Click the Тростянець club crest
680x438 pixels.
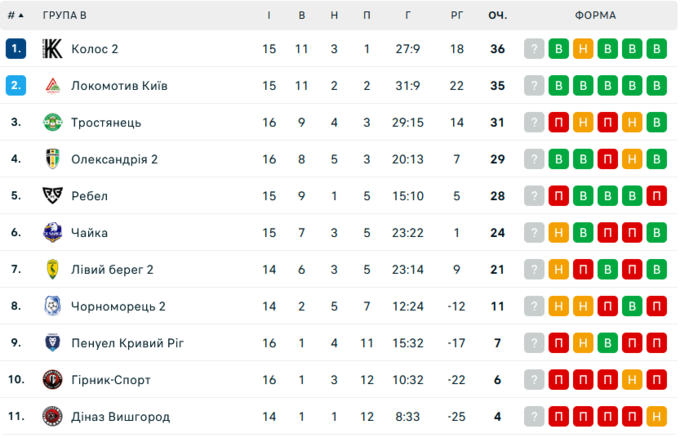pos(53,122)
